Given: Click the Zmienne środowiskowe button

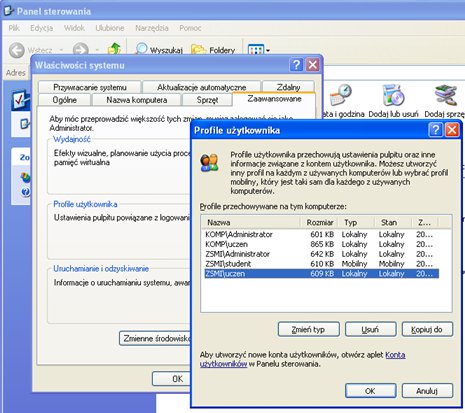Looking at the screenshot, I should point(155,338).
